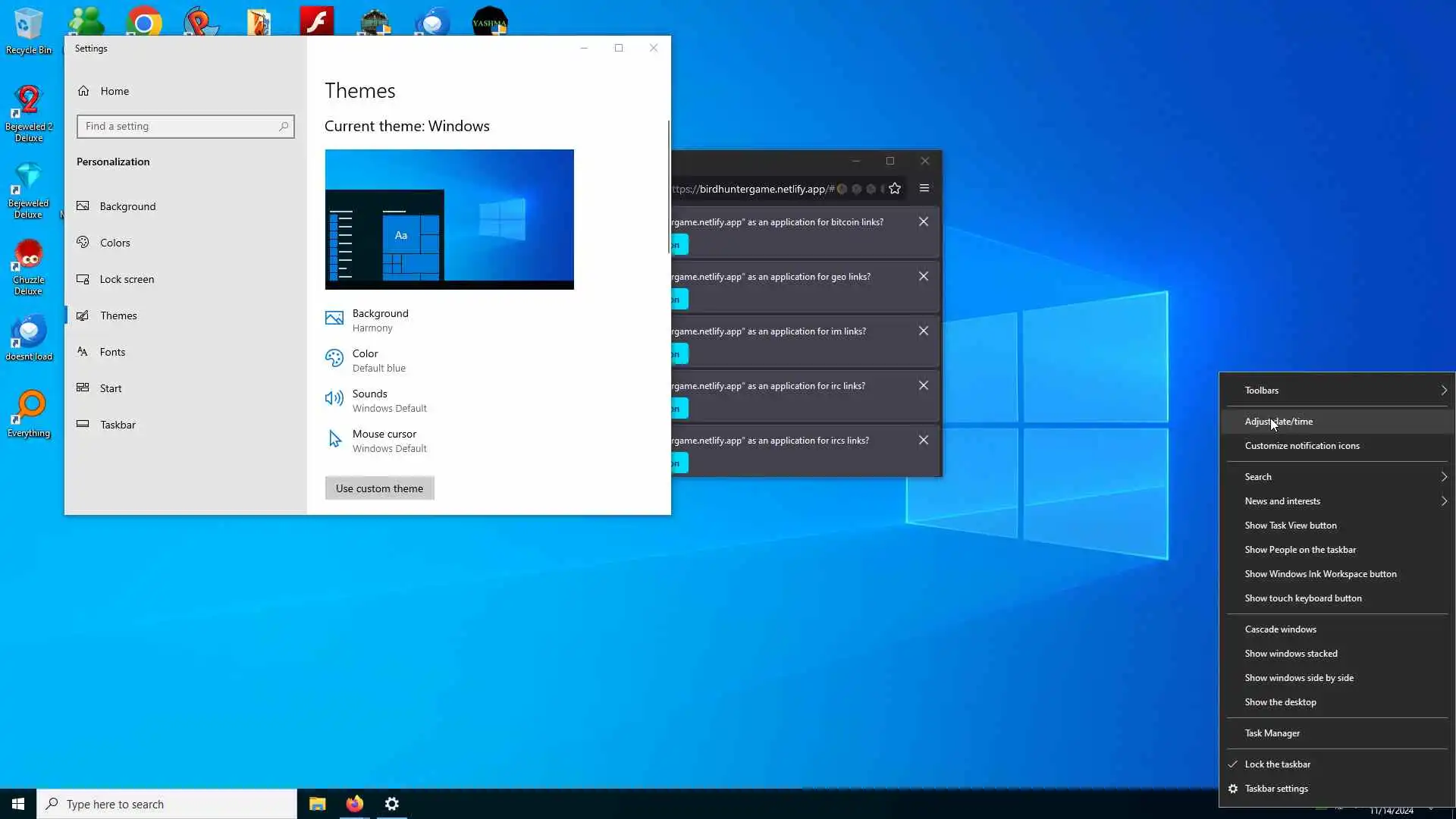Toggle Show touch keyboard button

click(x=1302, y=598)
